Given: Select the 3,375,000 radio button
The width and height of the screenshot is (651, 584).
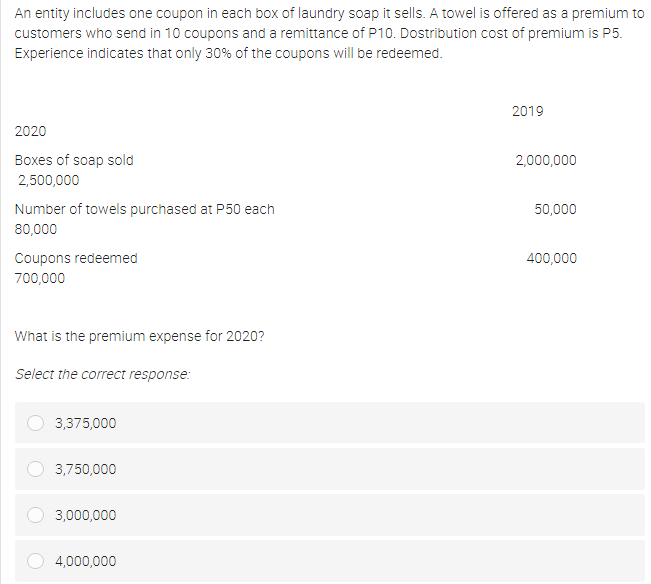Looking at the screenshot, I should coord(35,423).
